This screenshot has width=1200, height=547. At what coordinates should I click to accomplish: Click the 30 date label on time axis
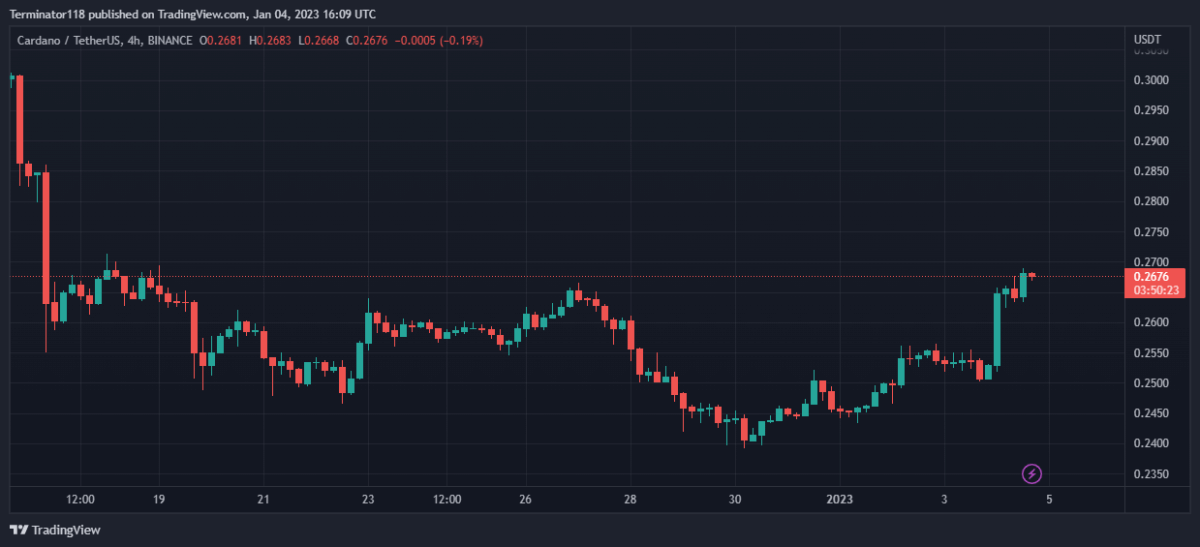click(x=734, y=499)
